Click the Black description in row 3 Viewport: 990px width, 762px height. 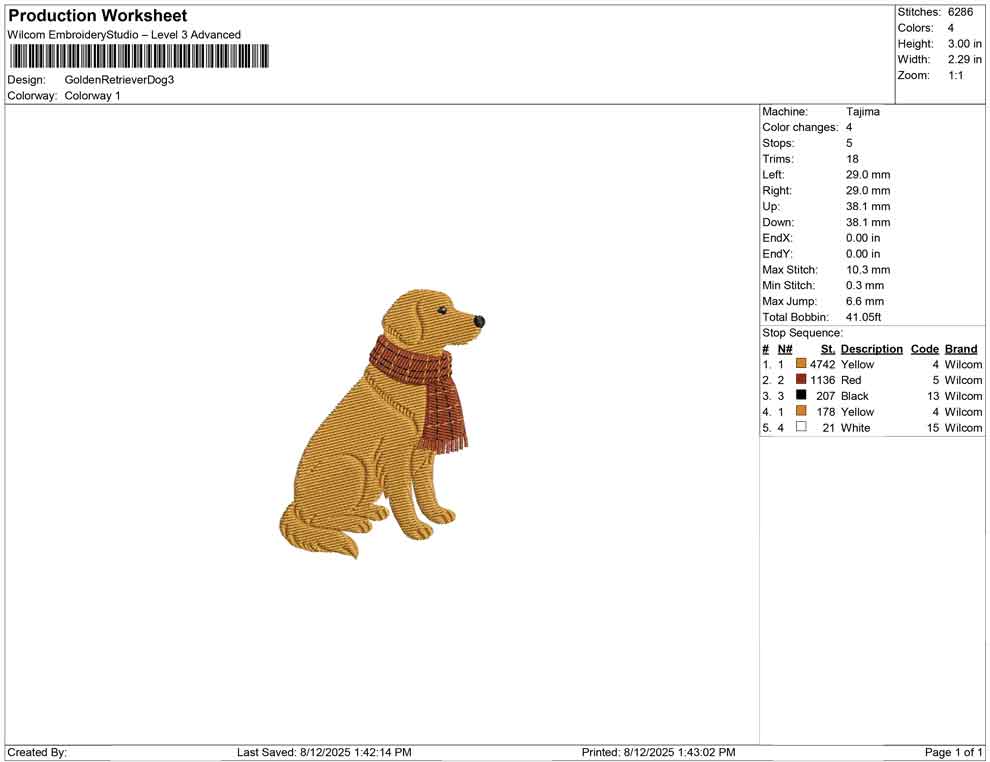pyautogui.click(x=854, y=396)
